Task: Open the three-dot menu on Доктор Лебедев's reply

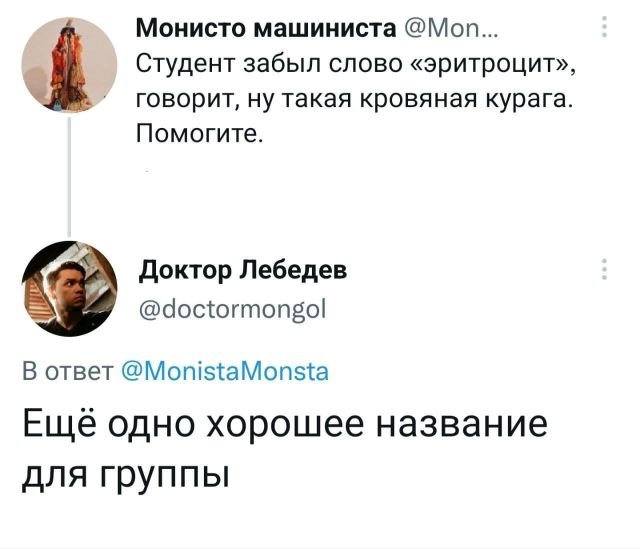Action: (x=605, y=271)
